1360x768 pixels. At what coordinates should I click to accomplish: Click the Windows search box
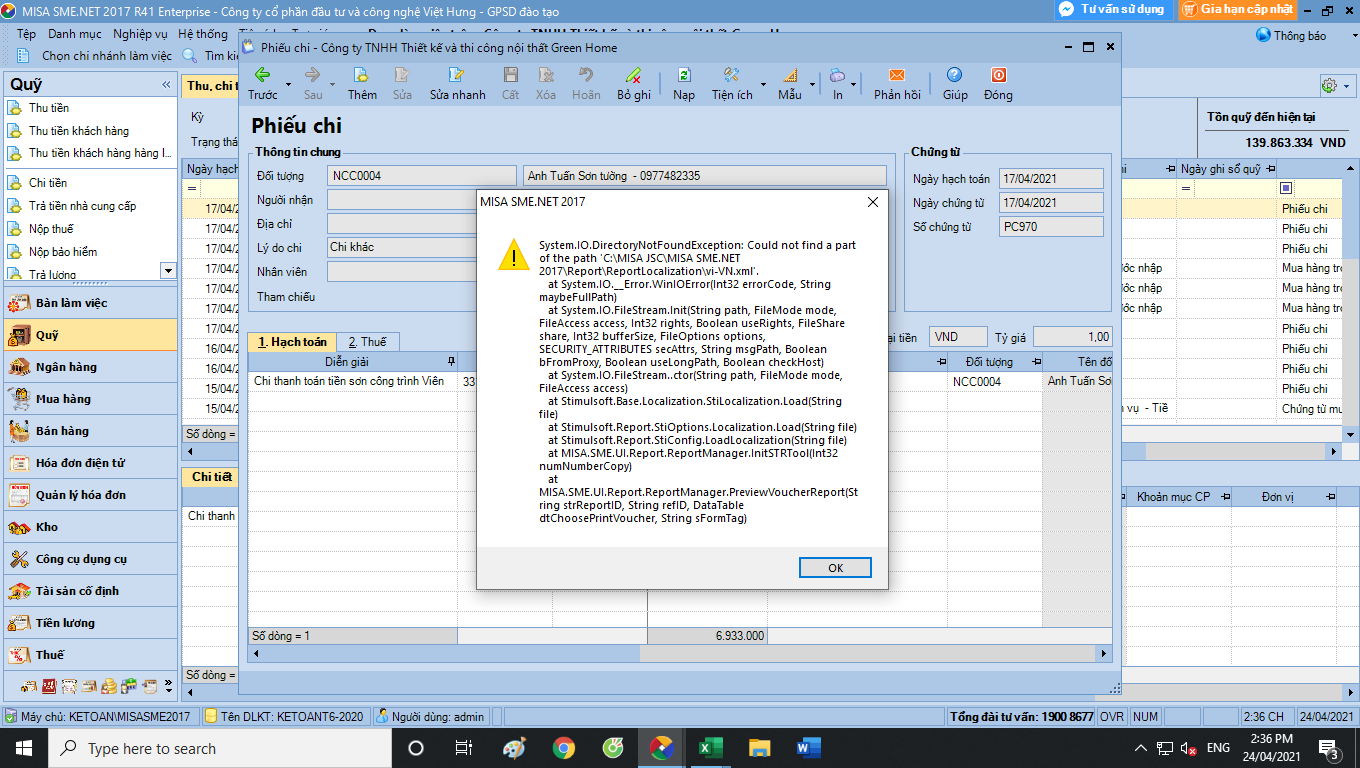pyautogui.click(x=220, y=748)
